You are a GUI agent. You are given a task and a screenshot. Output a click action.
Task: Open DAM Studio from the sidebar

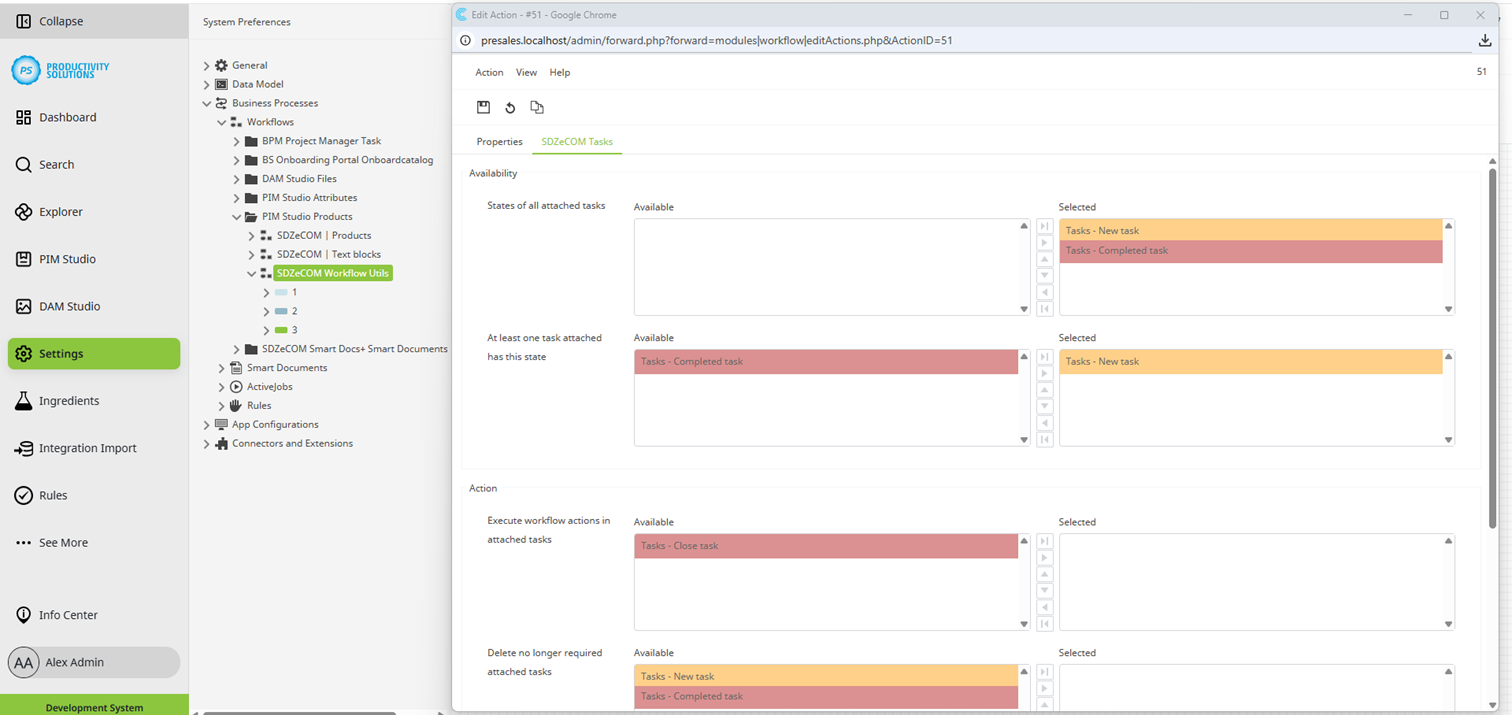[x=22, y=306]
